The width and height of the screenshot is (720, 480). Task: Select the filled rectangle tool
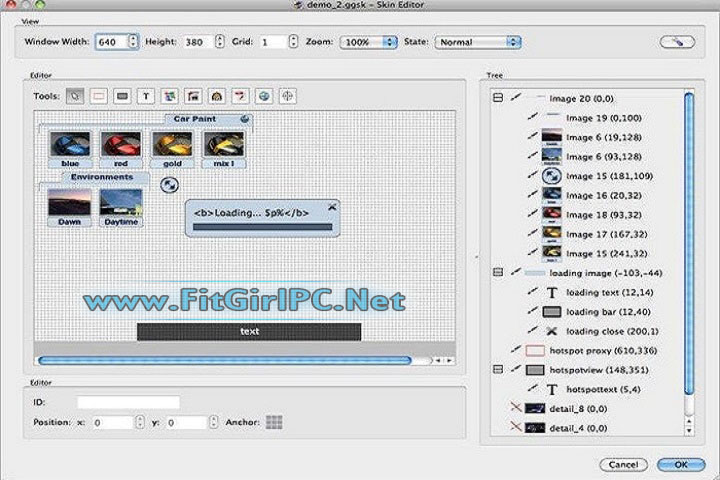coord(122,96)
